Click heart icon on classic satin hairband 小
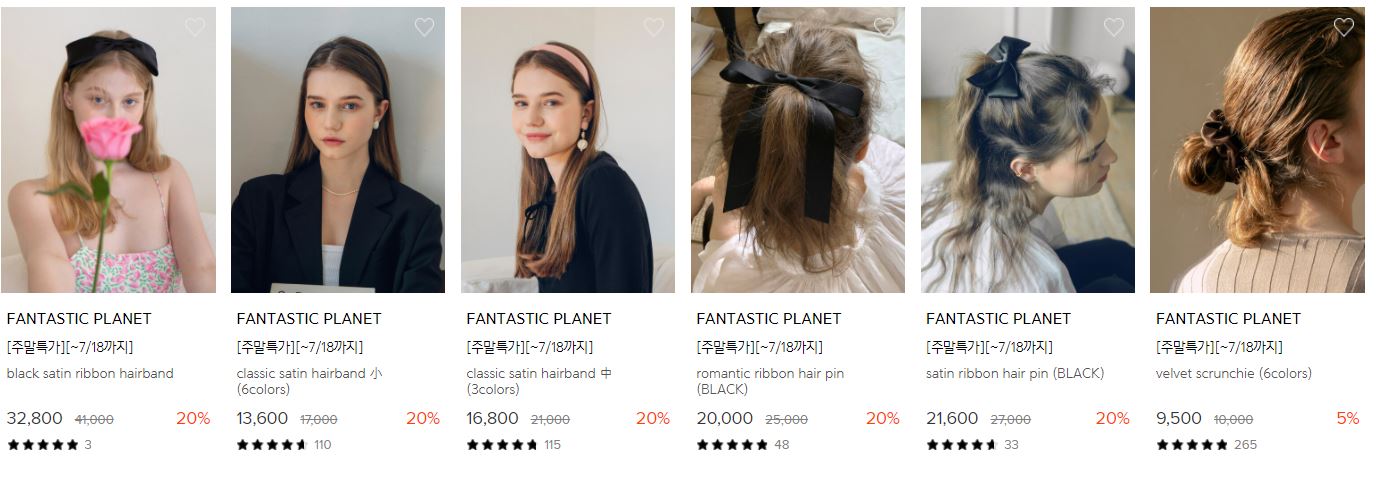Viewport: 1376px width, 483px height. (x=424, y=27)
